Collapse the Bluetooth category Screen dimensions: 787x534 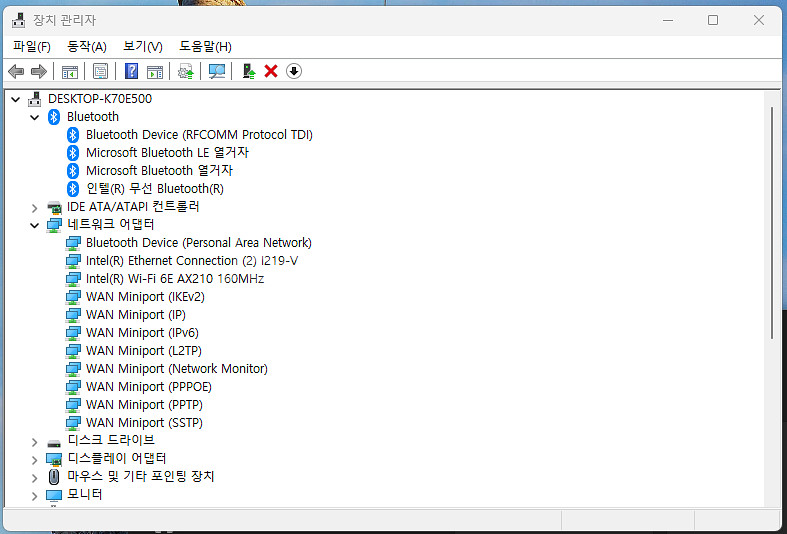click(35, 117)
